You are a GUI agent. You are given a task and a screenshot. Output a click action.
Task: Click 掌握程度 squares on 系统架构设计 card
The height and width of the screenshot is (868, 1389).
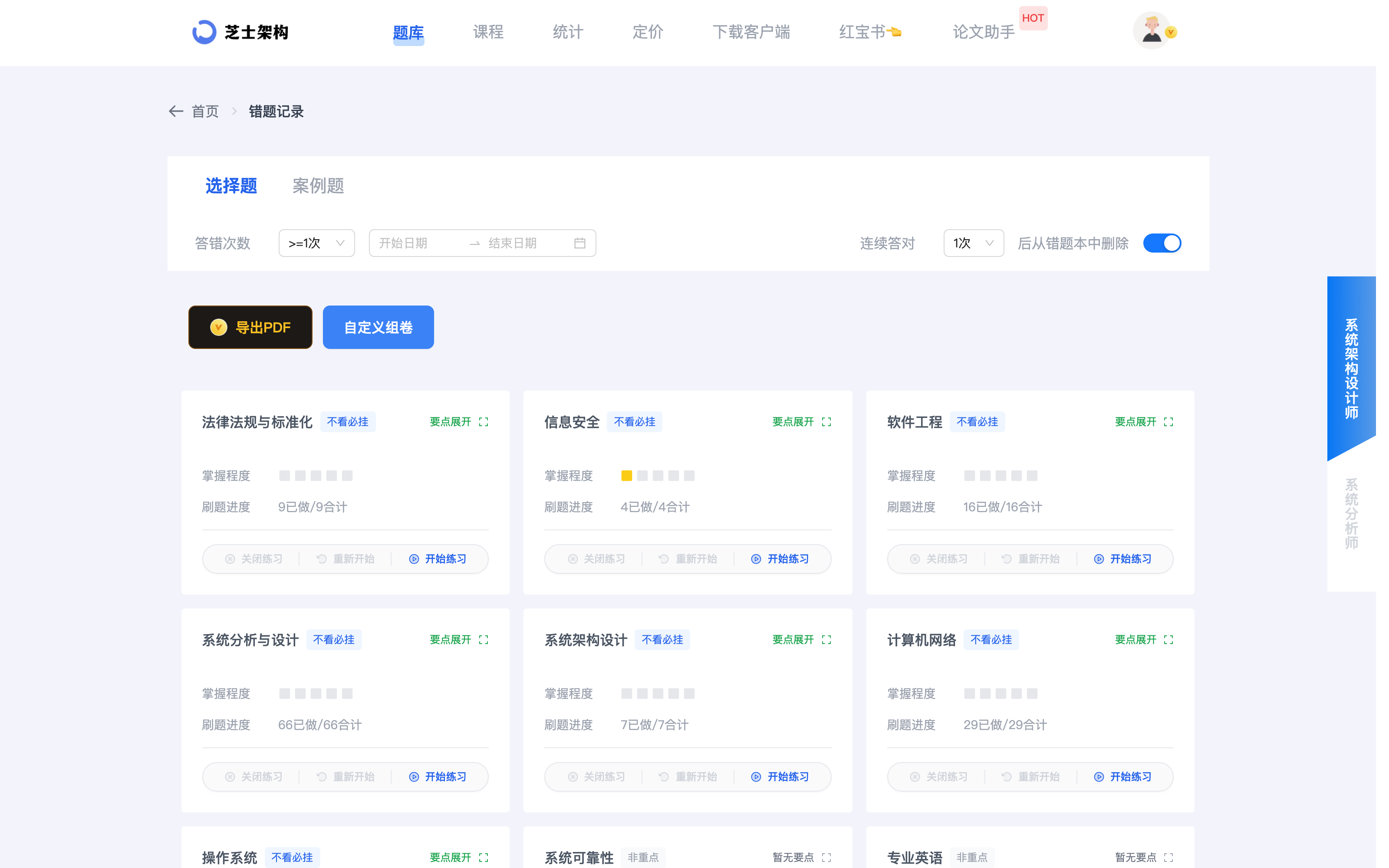click(658, 694)
